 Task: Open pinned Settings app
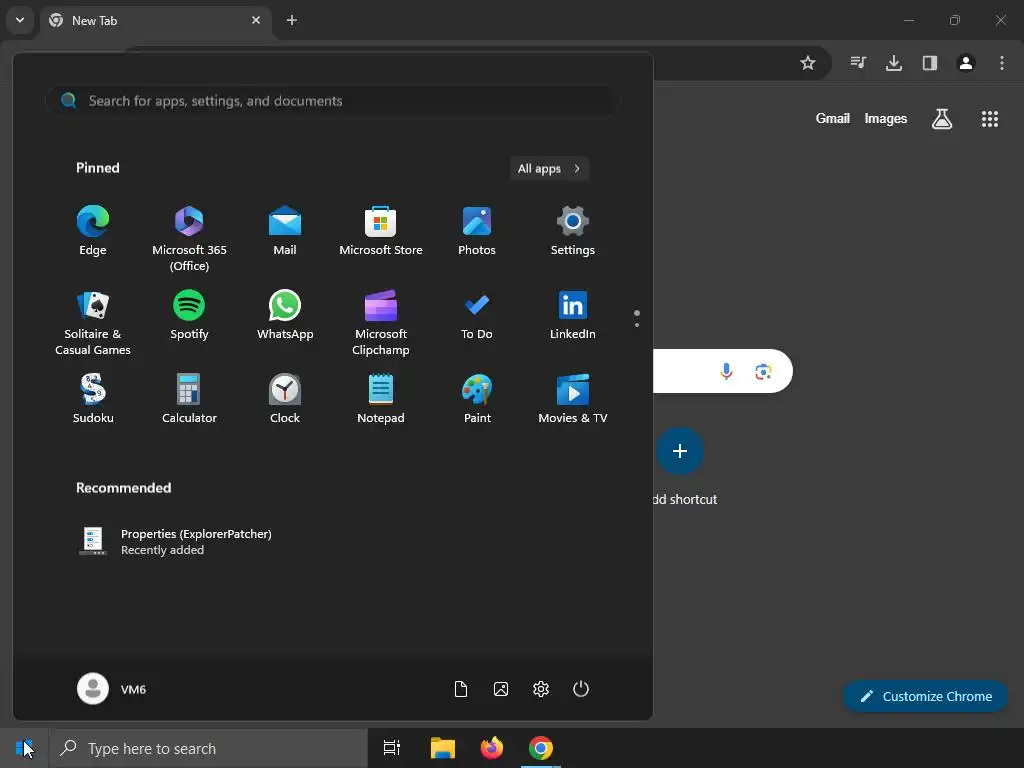(573, 231)
